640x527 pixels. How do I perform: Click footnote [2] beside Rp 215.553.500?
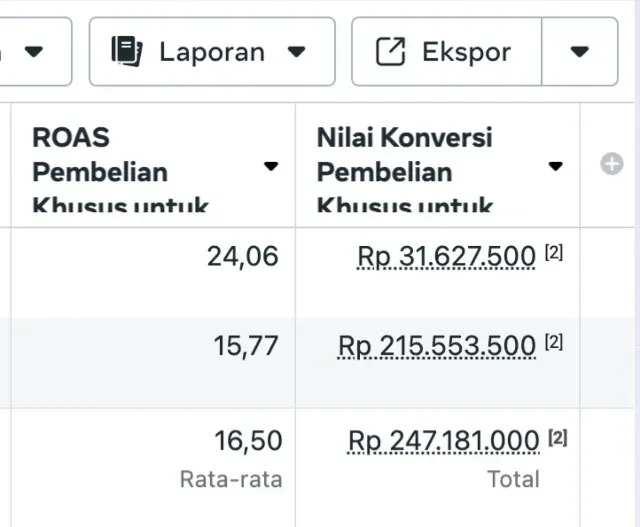click(554, 343)
